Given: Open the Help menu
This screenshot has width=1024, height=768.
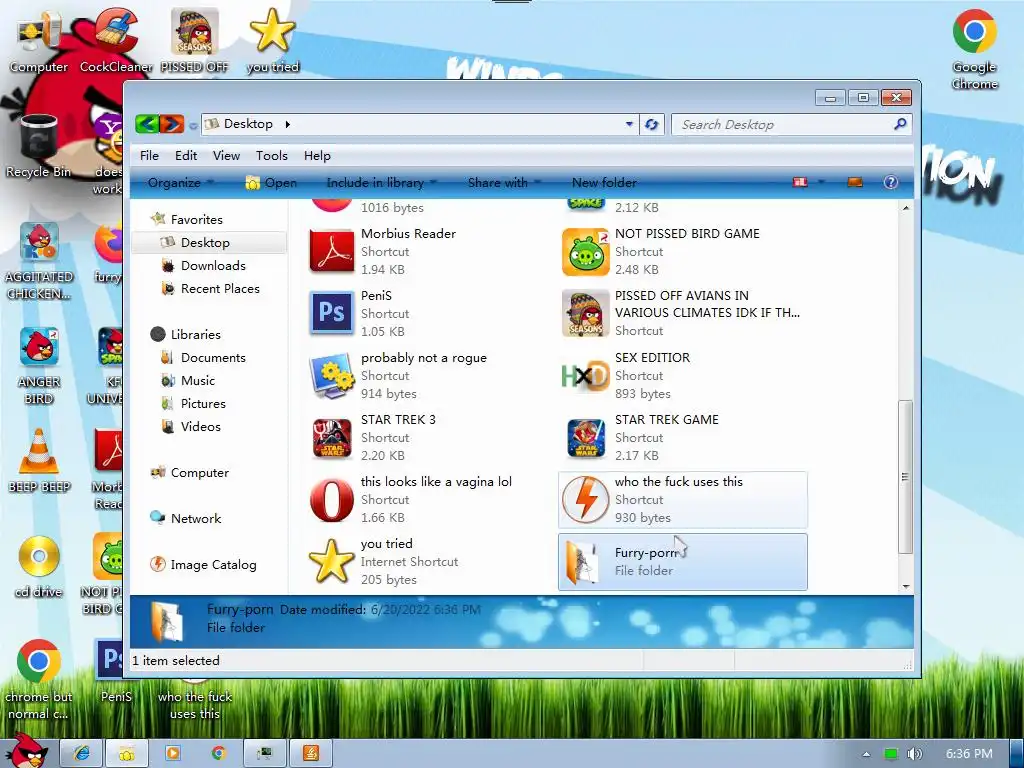Looking at the screenshot, I should pyautogui.click(x=317, y=155).
